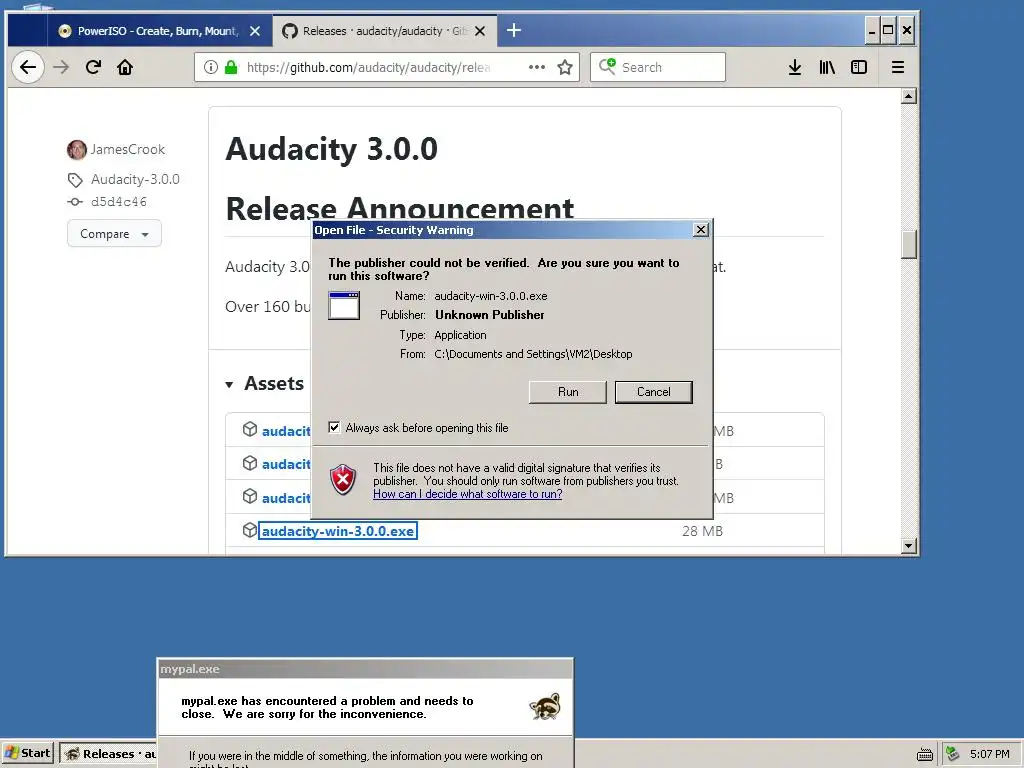Select the Releases taskbar button
Image resolution: width=1024 pixels, height=768 pixels.
tap(109, 754)
